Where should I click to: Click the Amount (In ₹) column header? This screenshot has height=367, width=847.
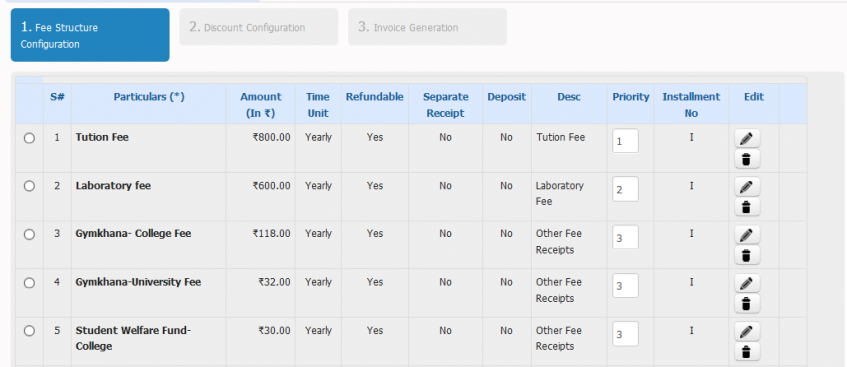coord(260,105)
